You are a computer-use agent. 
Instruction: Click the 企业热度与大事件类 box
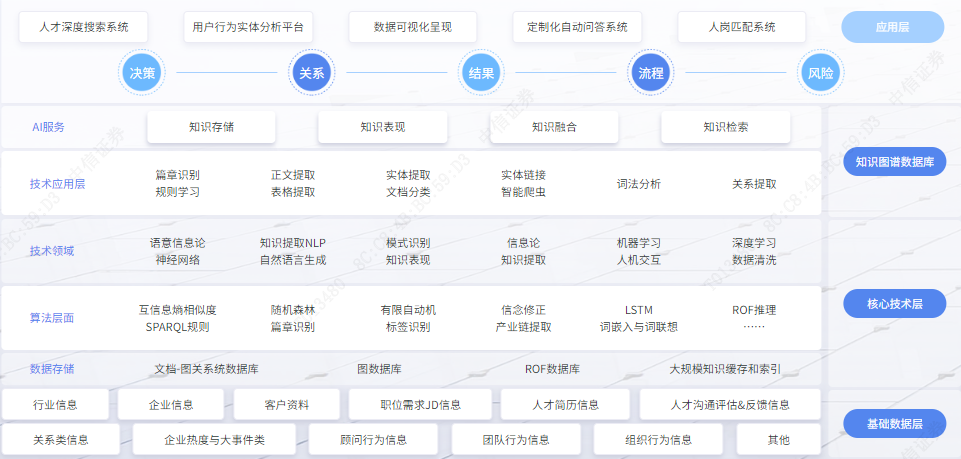click(x=214, y=439)
